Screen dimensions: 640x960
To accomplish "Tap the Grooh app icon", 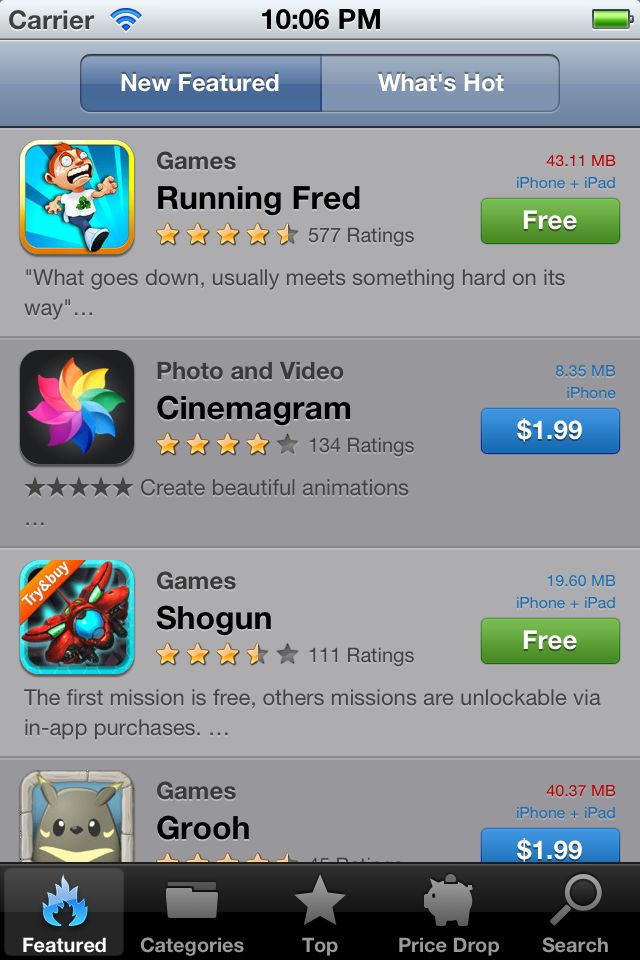I will click(77, 816).
